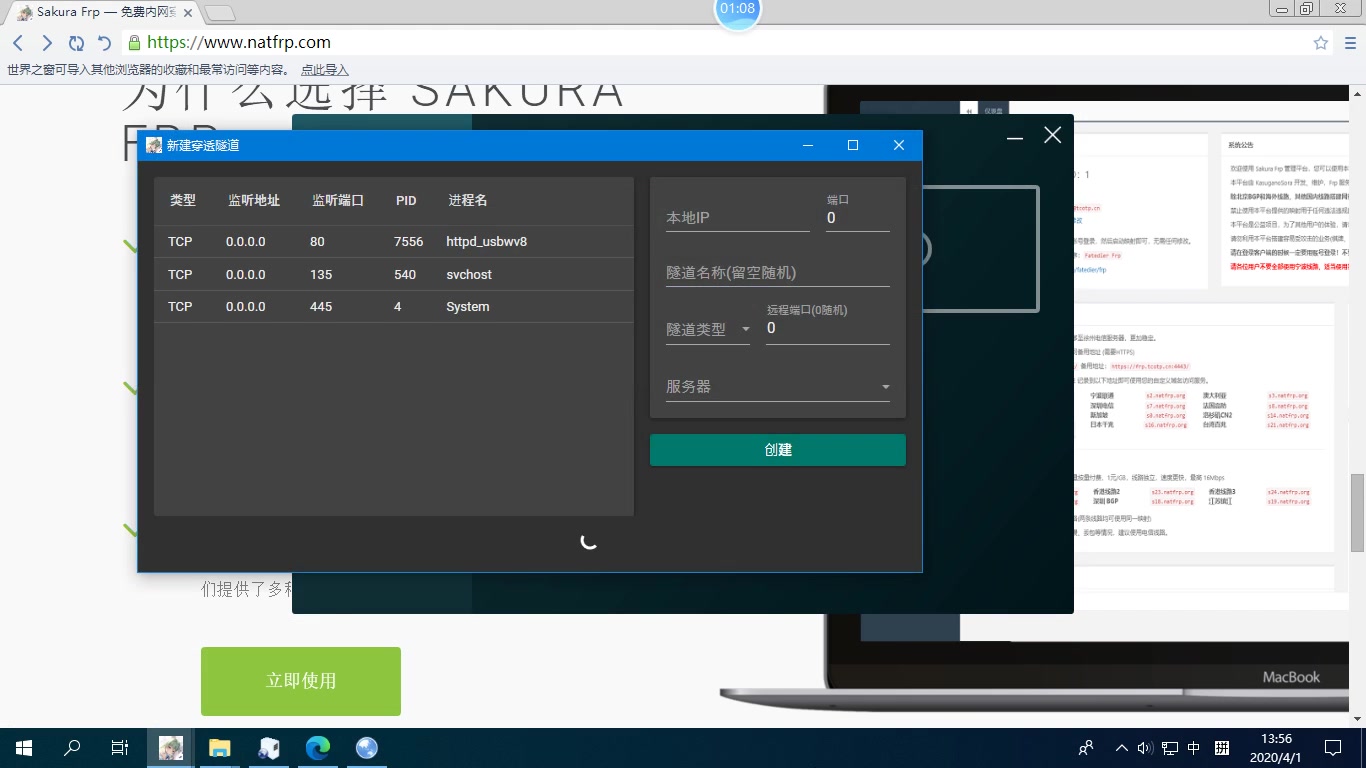
Task: Select the httpd_usbwv8 row
Action: (x=394, y=242)
